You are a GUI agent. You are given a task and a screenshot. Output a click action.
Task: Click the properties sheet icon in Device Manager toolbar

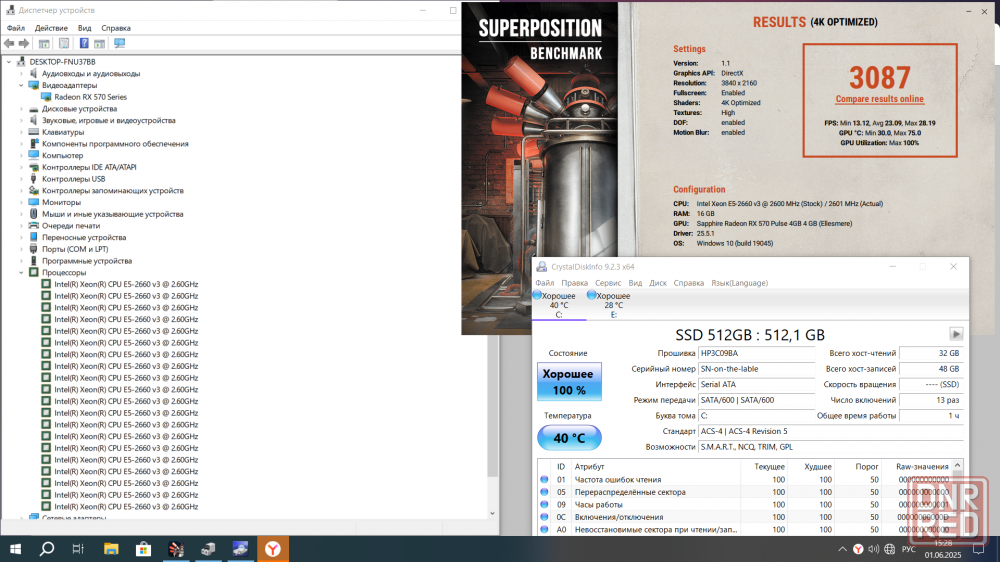64,43
